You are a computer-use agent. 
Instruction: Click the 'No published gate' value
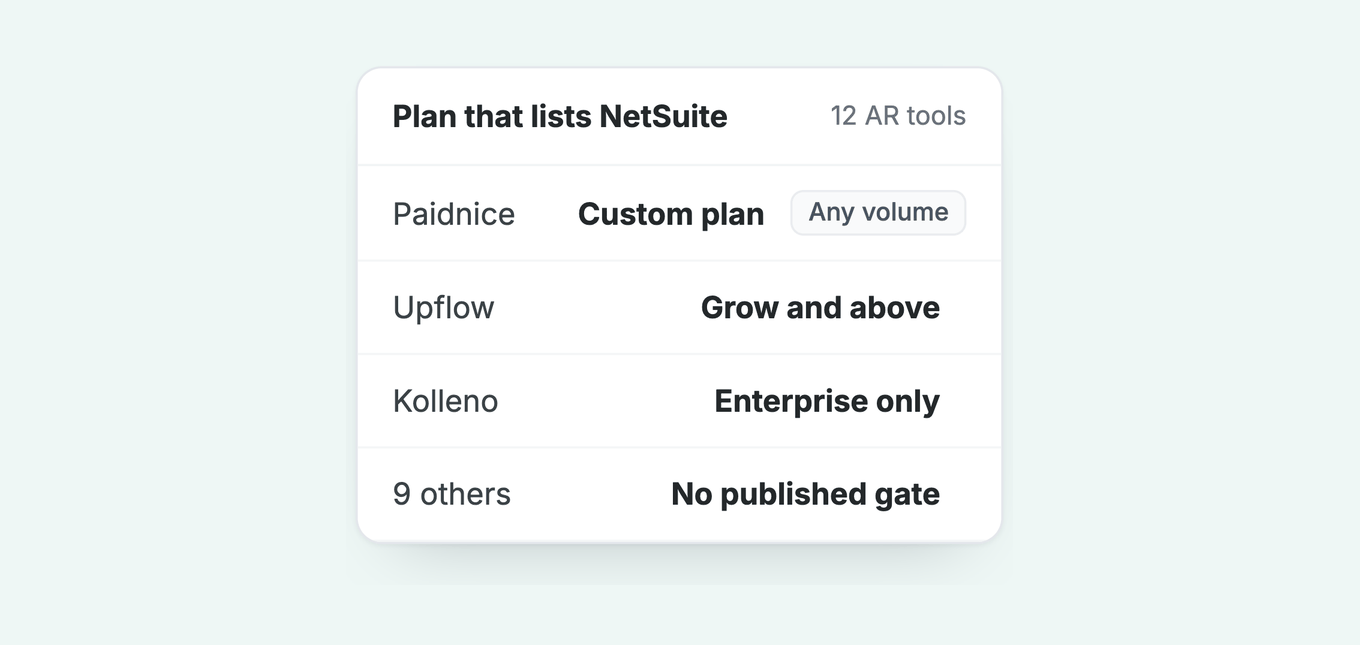[x=805, y=494]
